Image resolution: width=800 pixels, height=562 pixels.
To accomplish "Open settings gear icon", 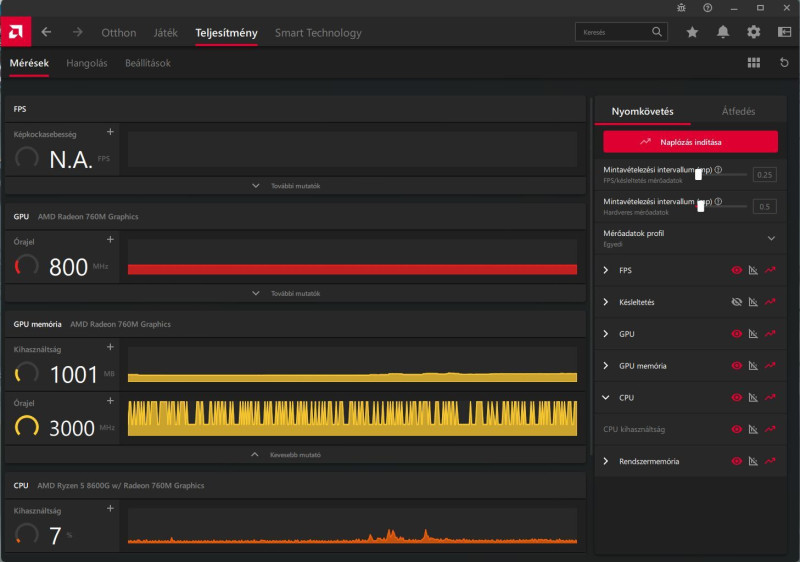I will point(754,32).
